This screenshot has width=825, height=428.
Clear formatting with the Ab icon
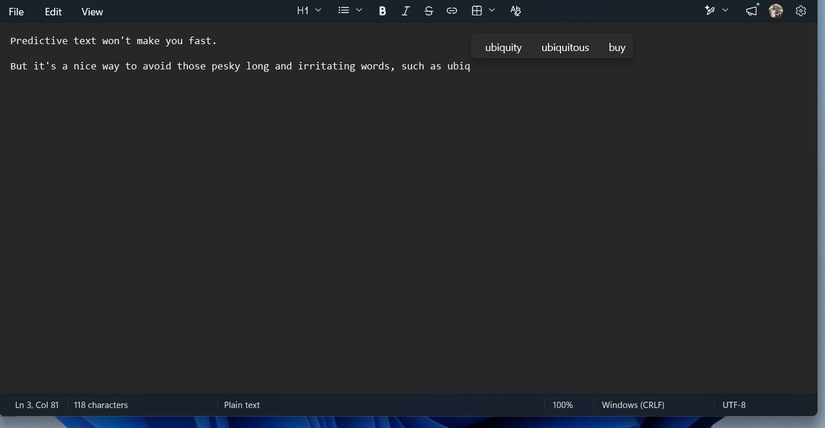coord(515,11)
